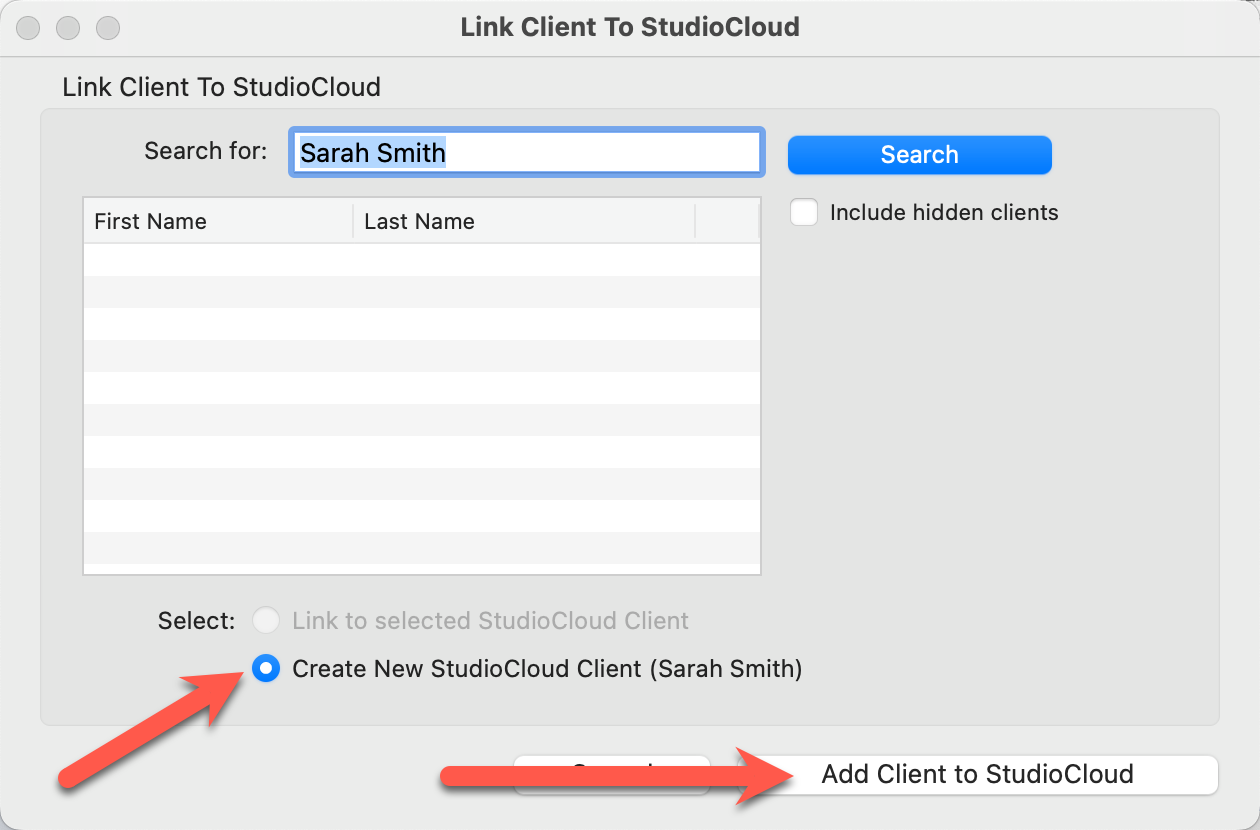The height and width of the screenshot is (830, 1260).
Task: Enable the Include hidden clients checkbox
Action: 804,212
